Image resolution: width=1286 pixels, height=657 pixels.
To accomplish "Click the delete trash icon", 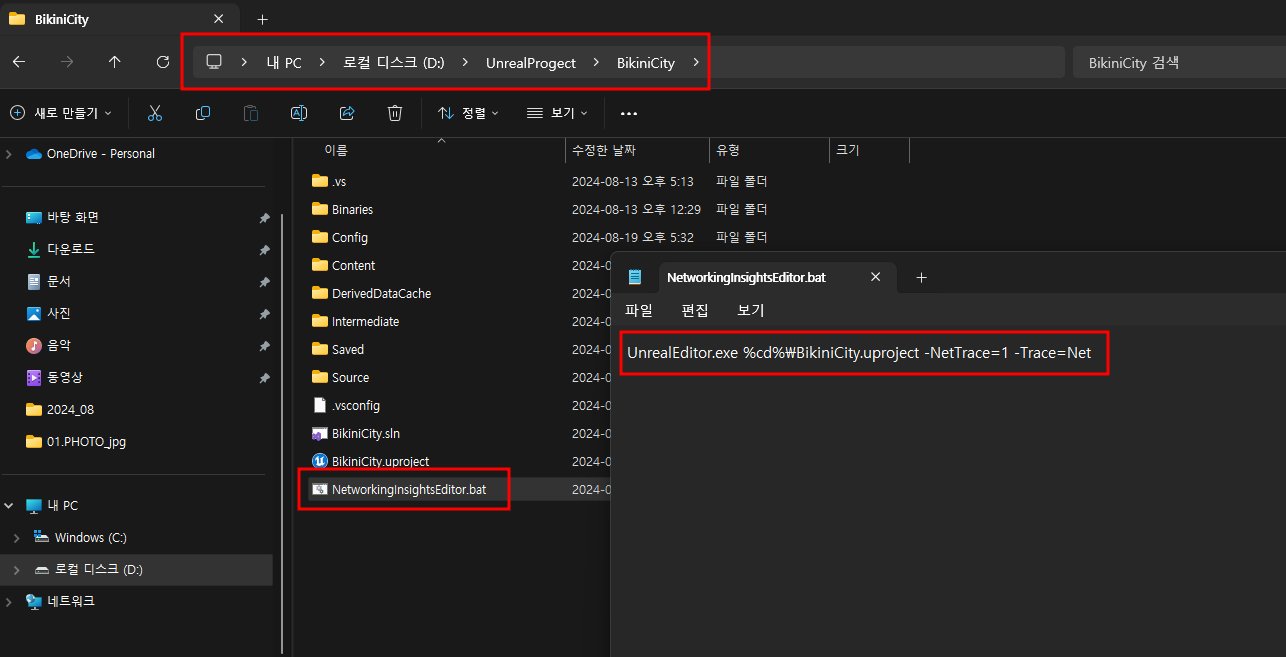I will tap(395, 113).
